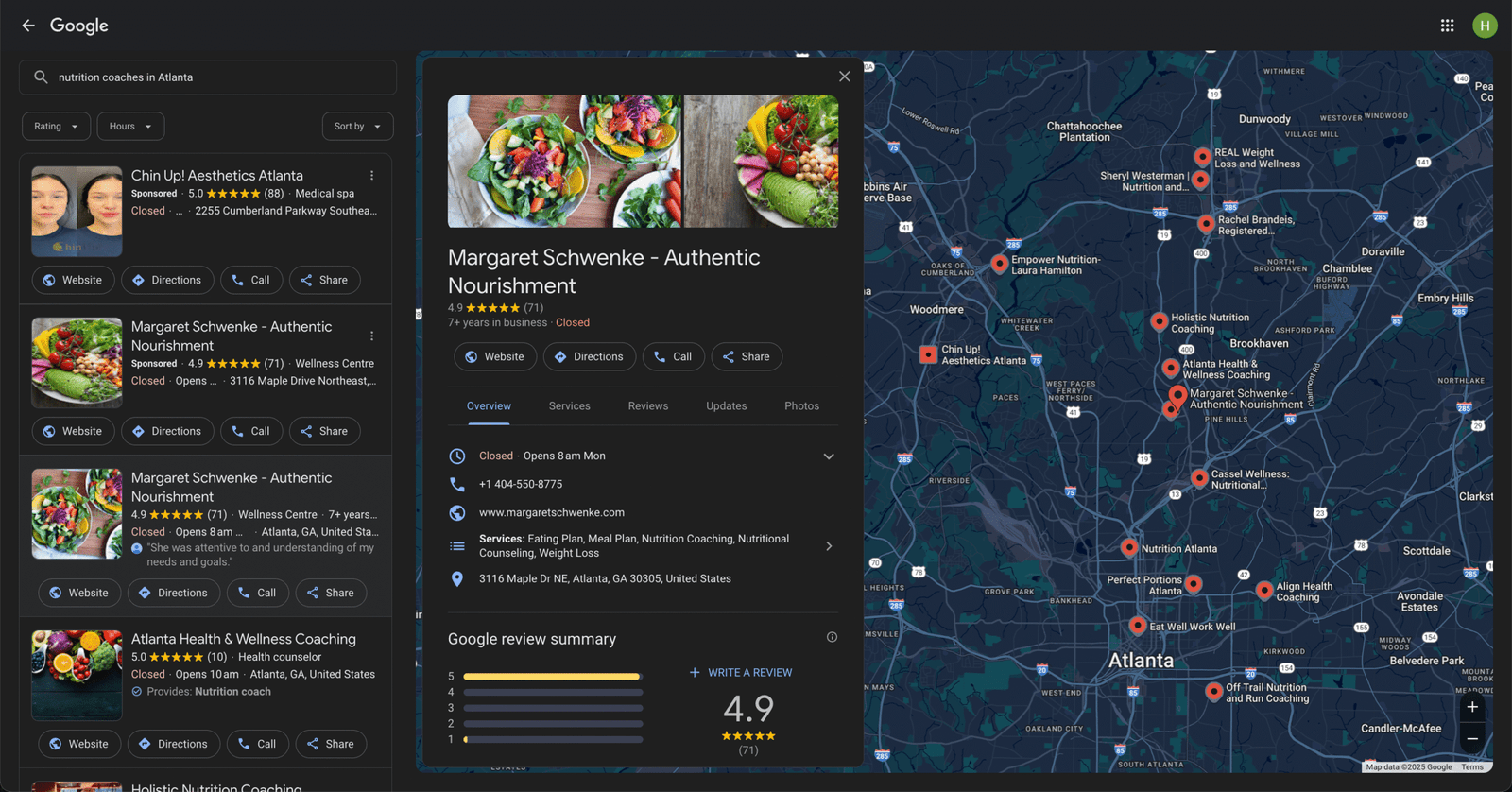Select the Empower Nutrition-Laura Hamilton map pin
The image size is (1512, 792).
tap(999, 264)
